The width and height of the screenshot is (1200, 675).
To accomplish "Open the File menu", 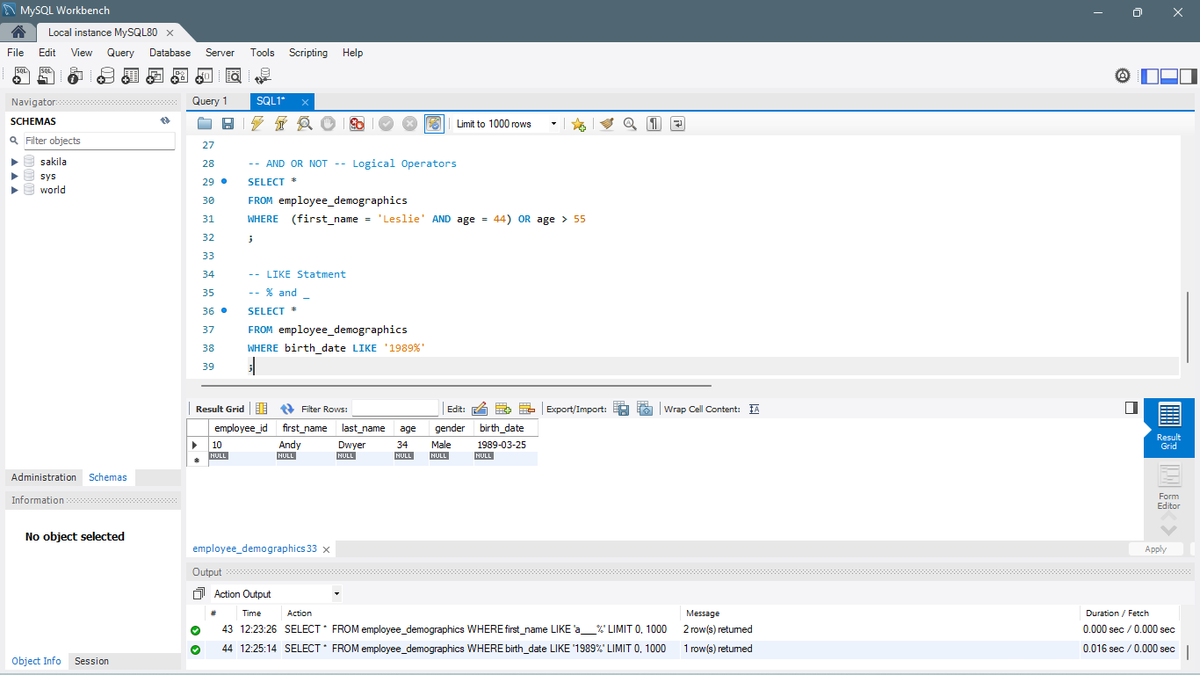I will click(x=16, y=52).
